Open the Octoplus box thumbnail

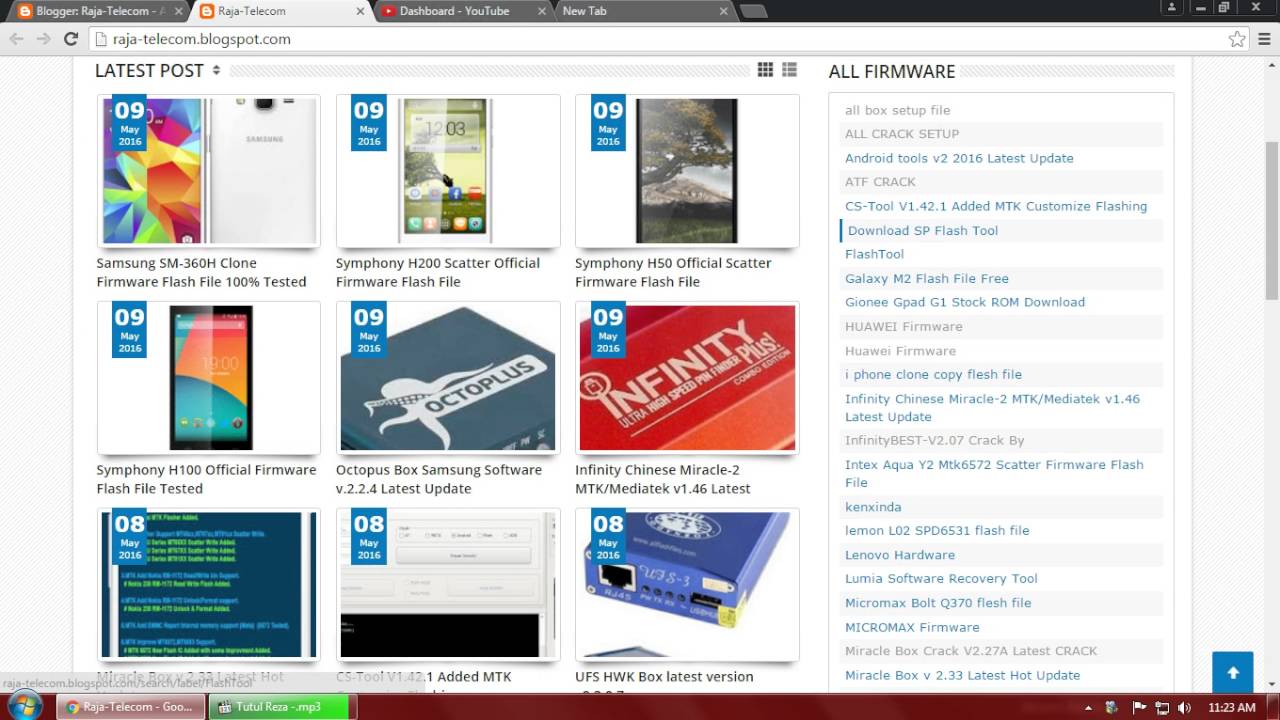click(448, 377)
